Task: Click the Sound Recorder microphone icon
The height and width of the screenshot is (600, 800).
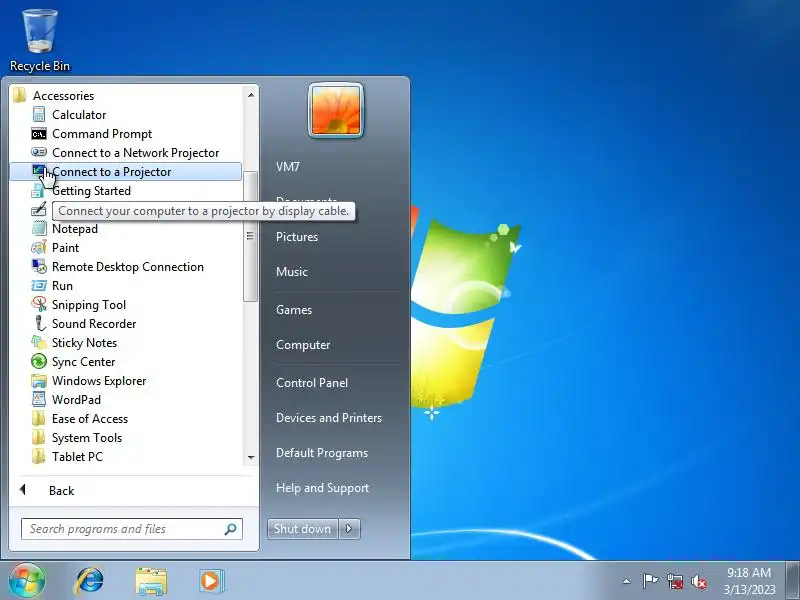Action: point(39,323)
